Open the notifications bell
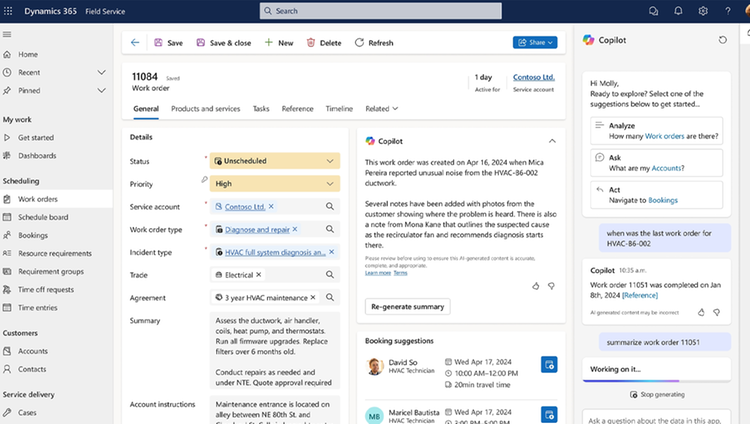The width and height of the screenshot is (750, 424). coord(678,11)
